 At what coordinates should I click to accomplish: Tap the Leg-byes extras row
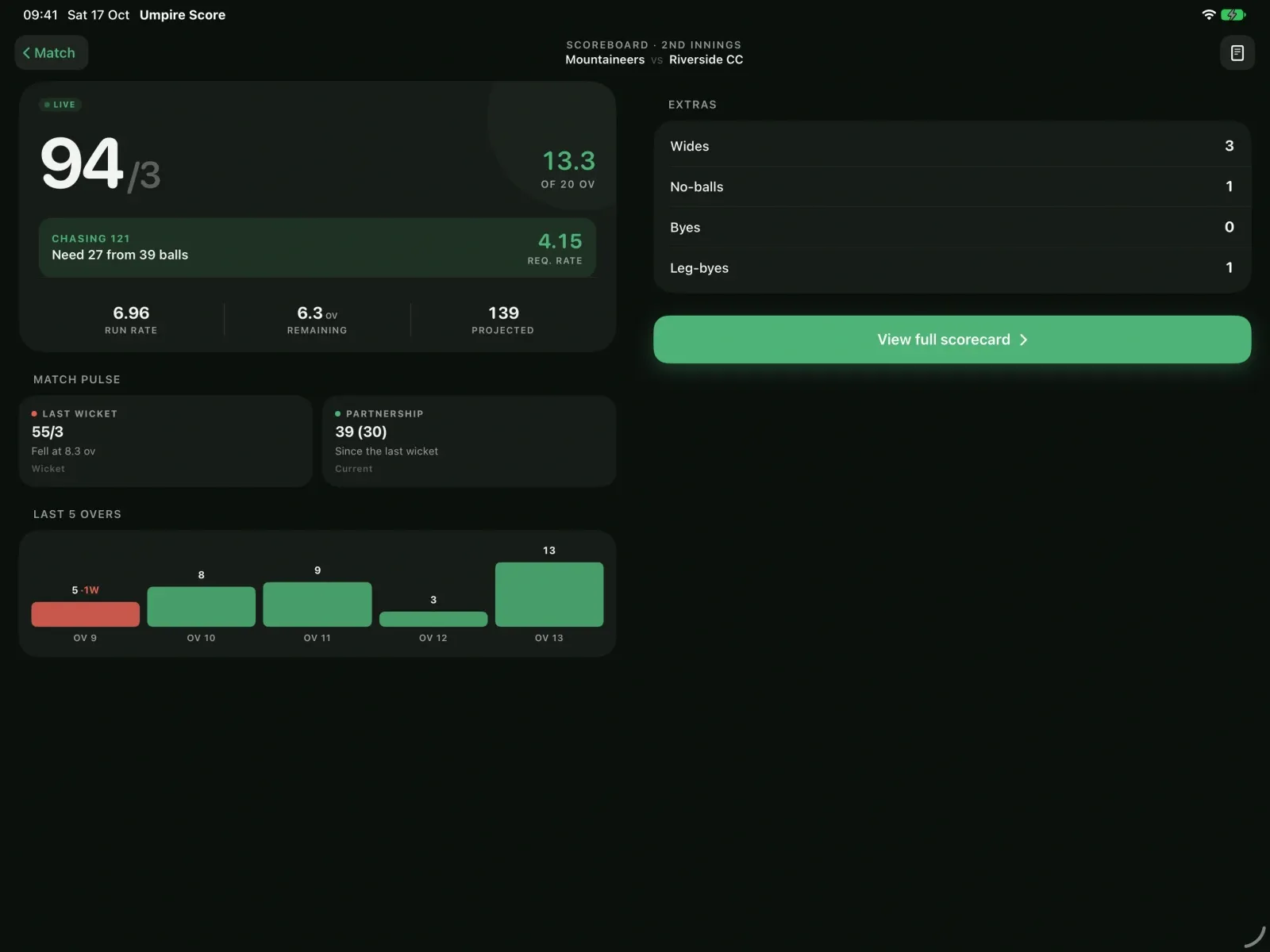pos(952,268)
